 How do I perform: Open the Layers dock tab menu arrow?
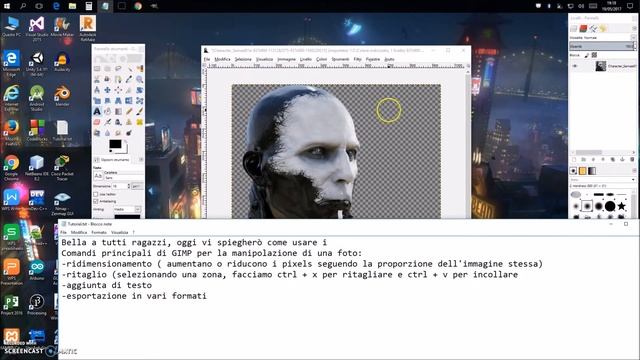coord(634,28)
